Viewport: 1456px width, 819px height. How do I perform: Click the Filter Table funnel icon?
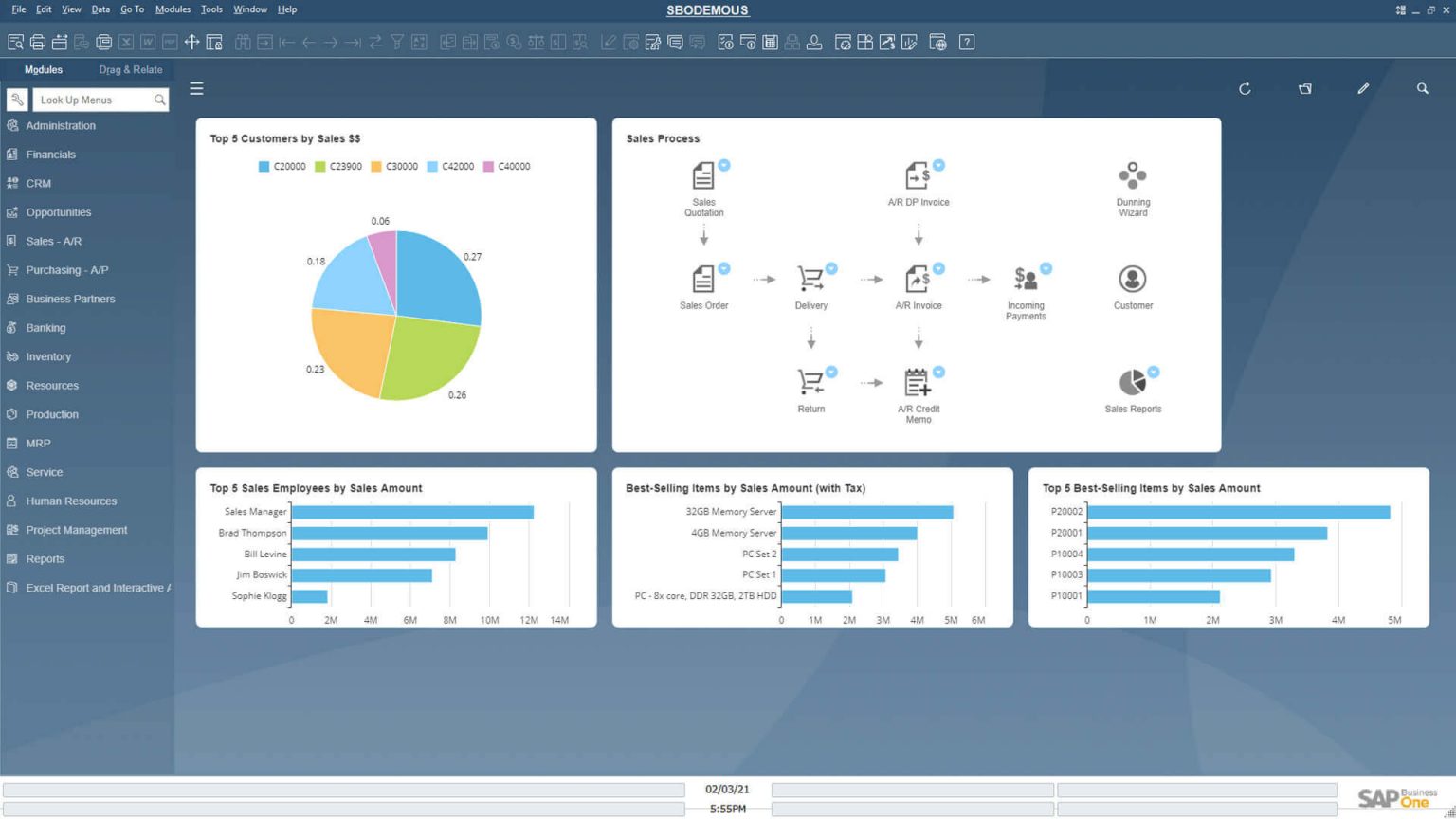point(396,42)
